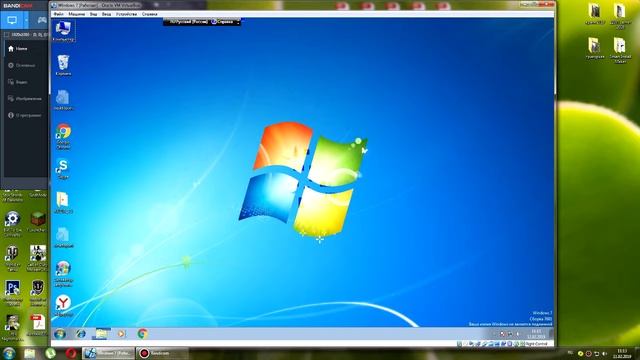The image size is (640, 360).
Task: Open the Ввод menu in VirtualBox
Action: pos(106,14)
